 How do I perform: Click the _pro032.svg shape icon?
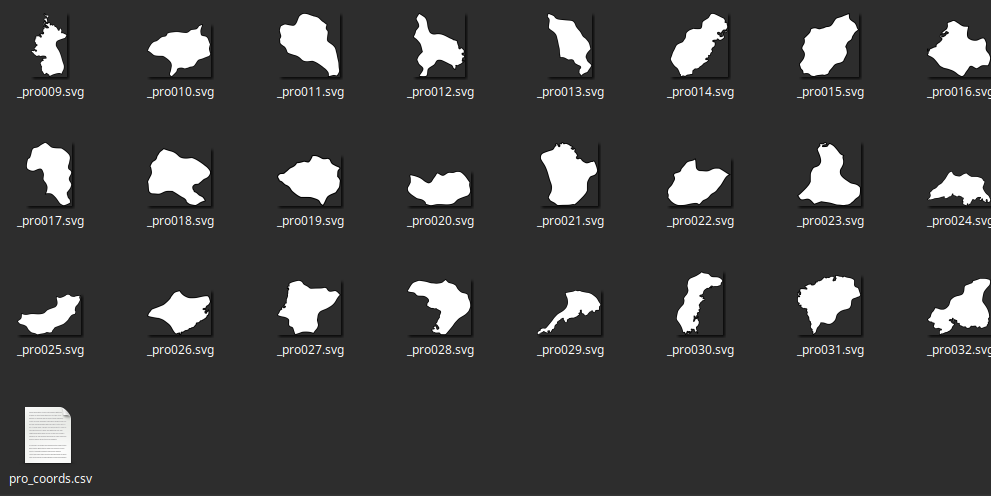point(959,306)
